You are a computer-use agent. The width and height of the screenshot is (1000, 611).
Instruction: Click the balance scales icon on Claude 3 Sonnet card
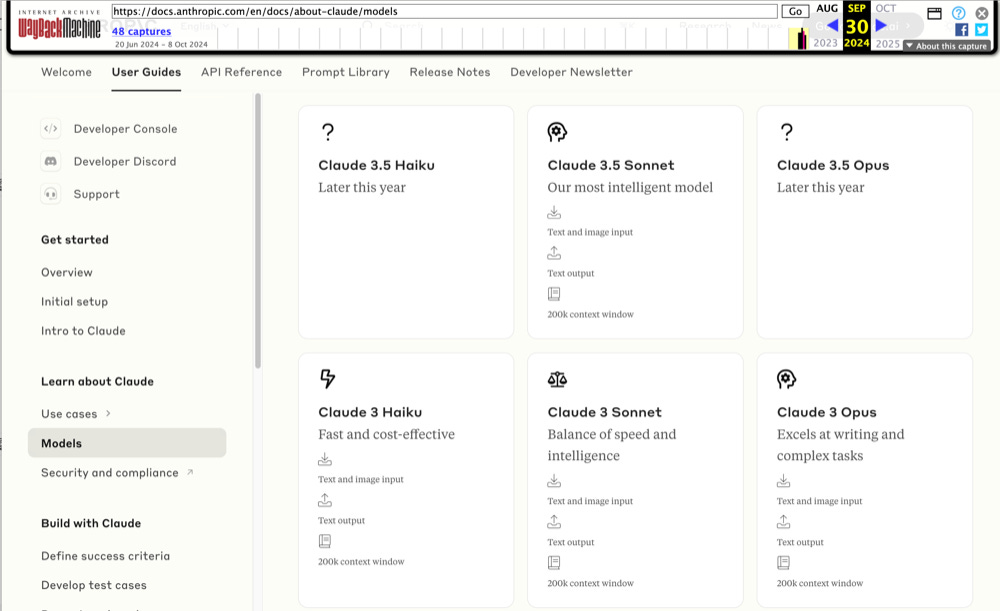click(x=557, y=379)
